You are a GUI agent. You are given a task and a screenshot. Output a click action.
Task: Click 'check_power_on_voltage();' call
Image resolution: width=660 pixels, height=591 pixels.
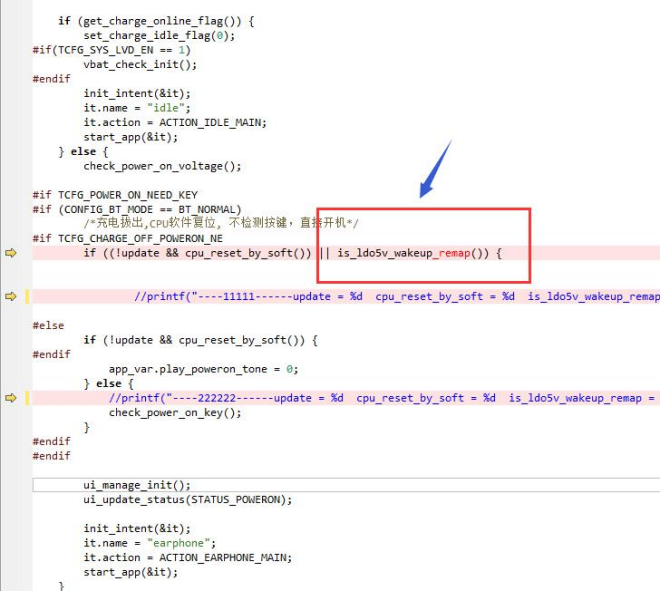click(162, 166)
